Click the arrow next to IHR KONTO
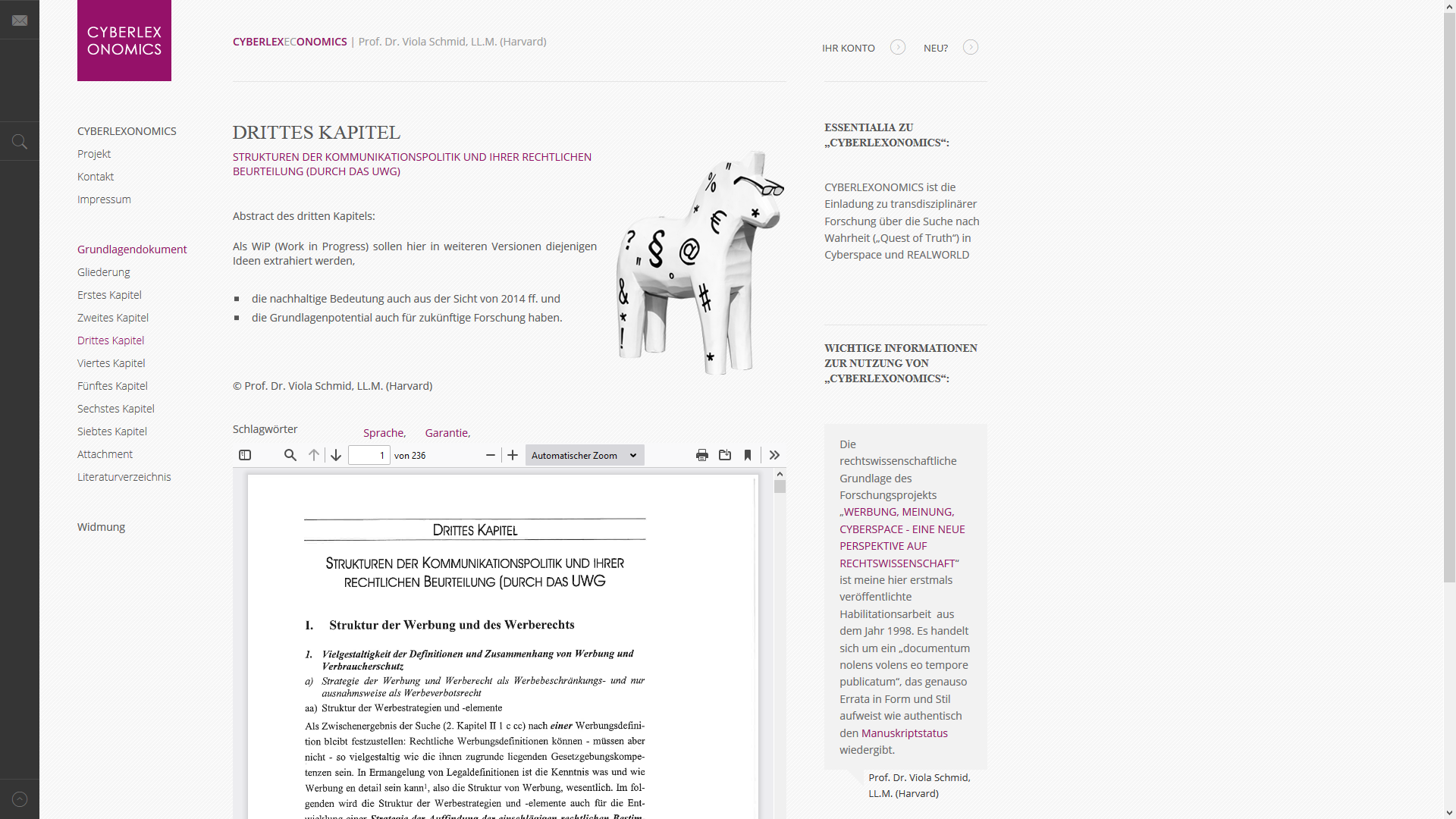 pos(898,47)
